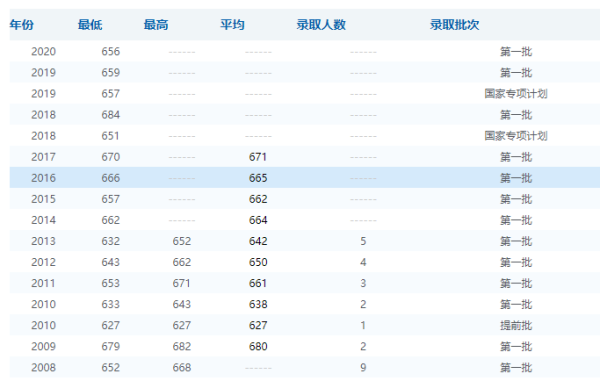The width and height of the screenshot is (600, 381).
Task: Select highest 662 in the 2012 row
Action: (181, 262)
